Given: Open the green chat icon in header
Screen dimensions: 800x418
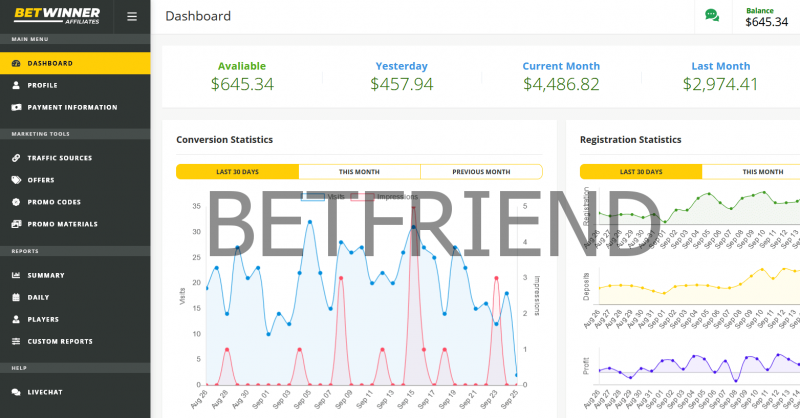Looking at the screenshot, I should pos(712,15).
